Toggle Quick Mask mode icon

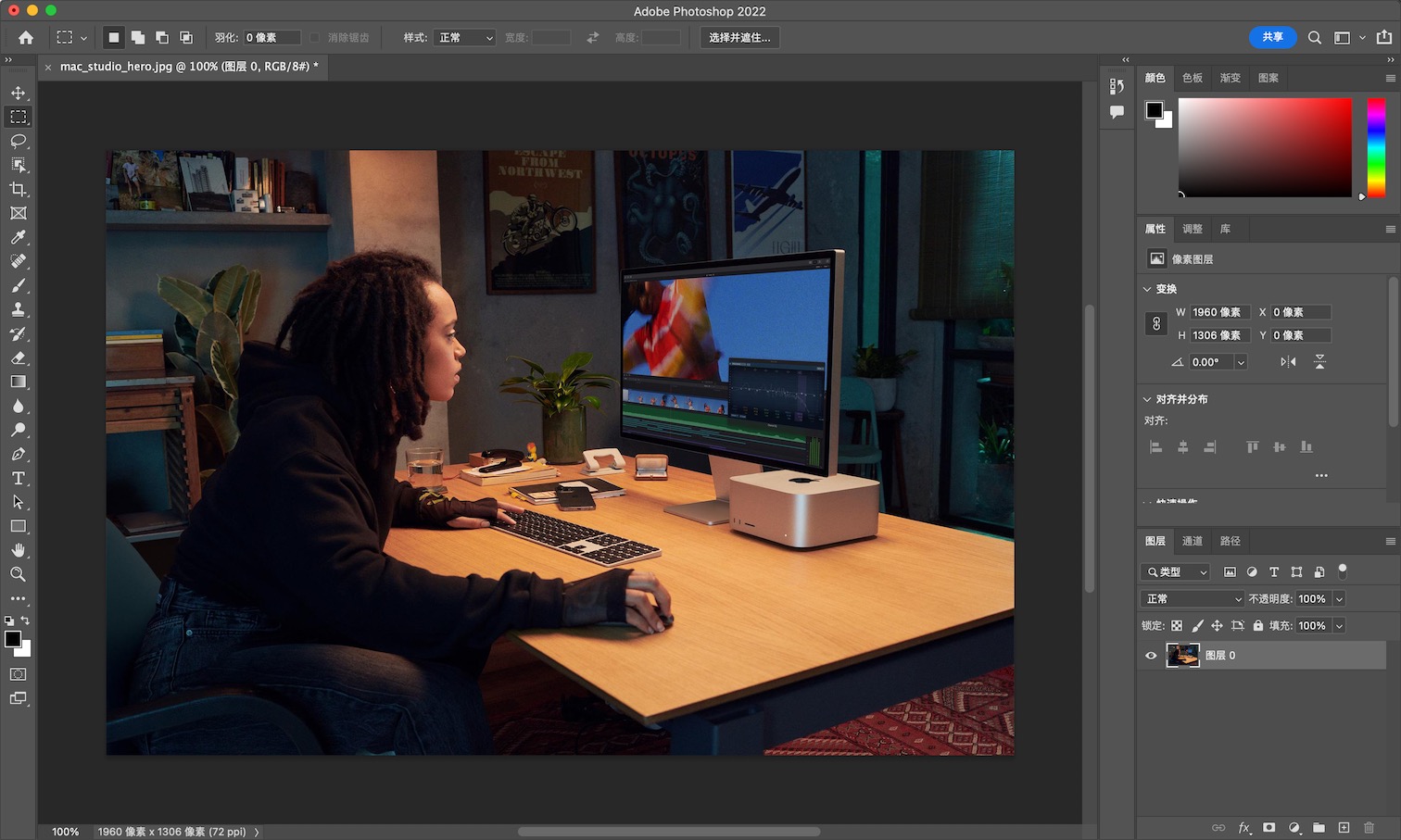coord(18,674)
